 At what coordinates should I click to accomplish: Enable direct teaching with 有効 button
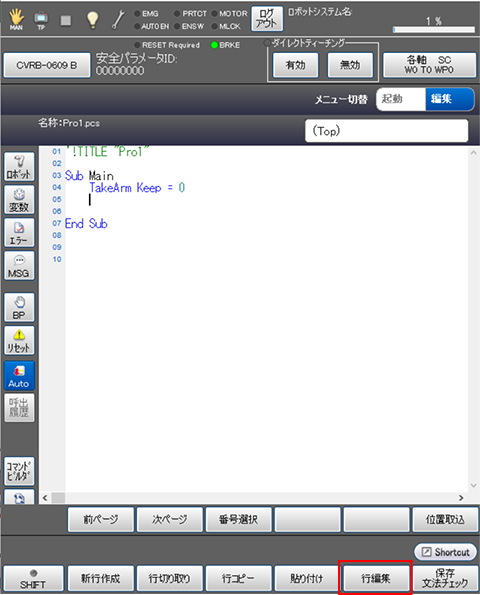[296, 65]
